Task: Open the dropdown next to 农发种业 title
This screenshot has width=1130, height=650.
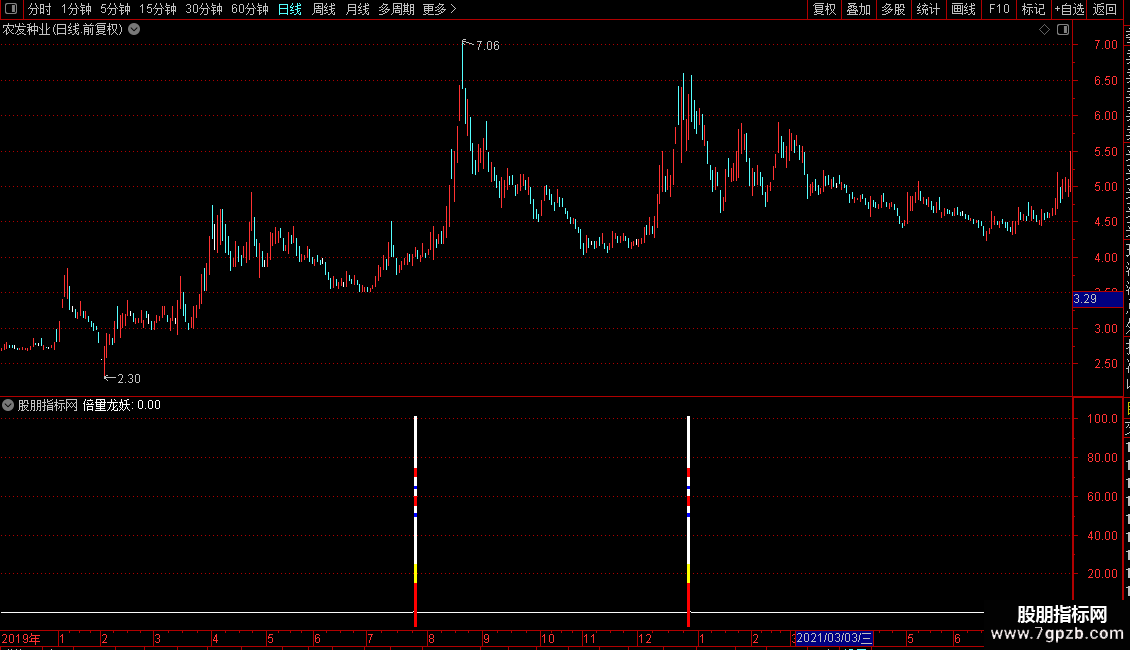Action: [x=134, y=30]
